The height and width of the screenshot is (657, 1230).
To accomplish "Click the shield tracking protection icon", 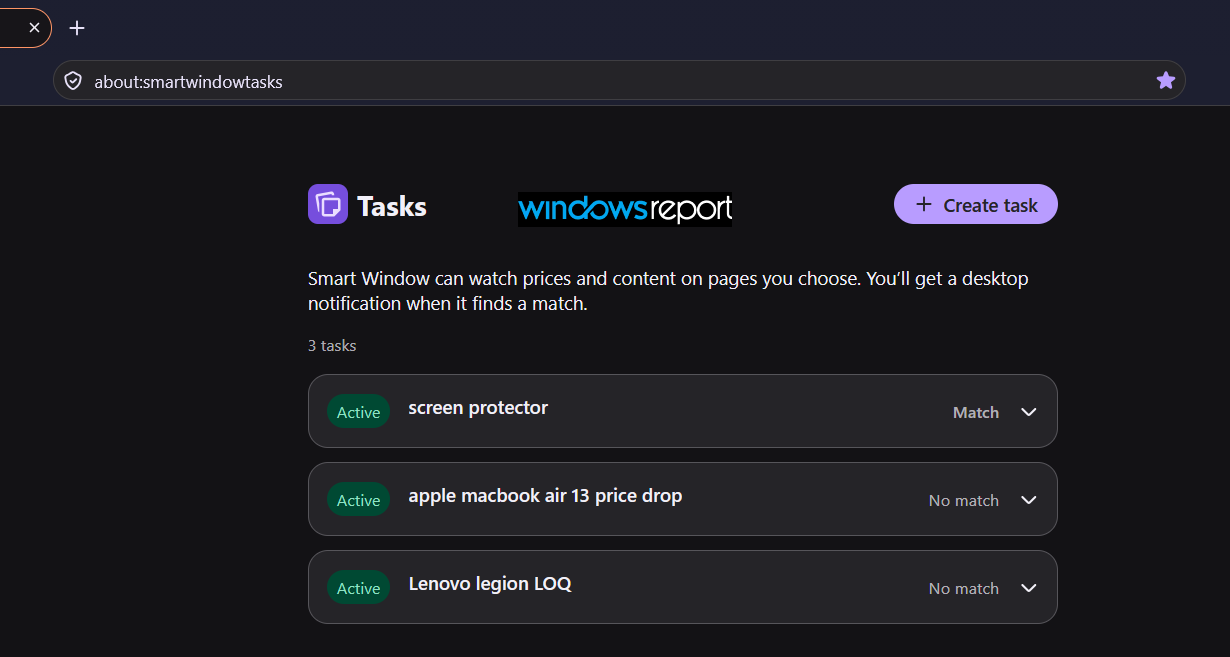I will (73, 81).
